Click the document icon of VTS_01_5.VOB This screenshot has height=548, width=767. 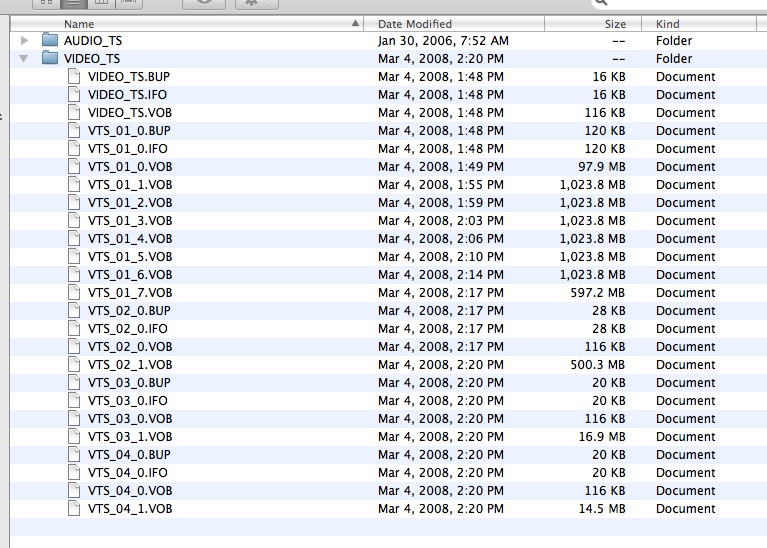74,256
